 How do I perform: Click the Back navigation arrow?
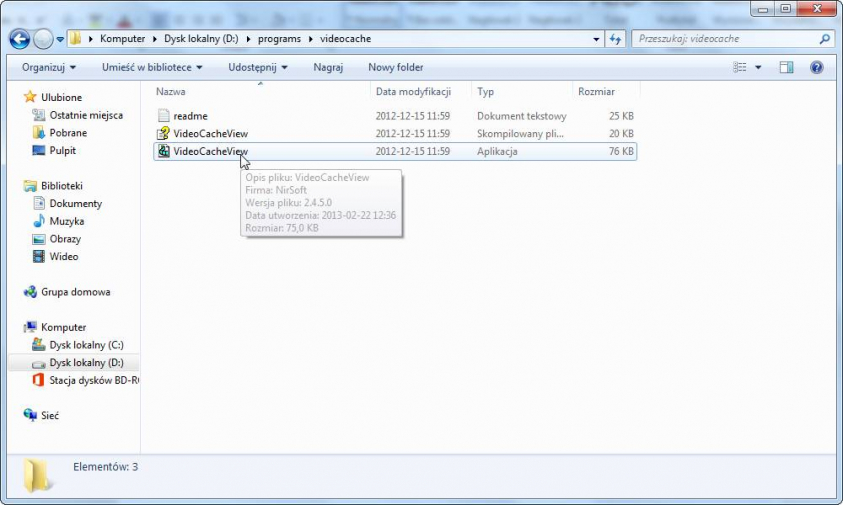pyautogui.click(x=19, y=39)
